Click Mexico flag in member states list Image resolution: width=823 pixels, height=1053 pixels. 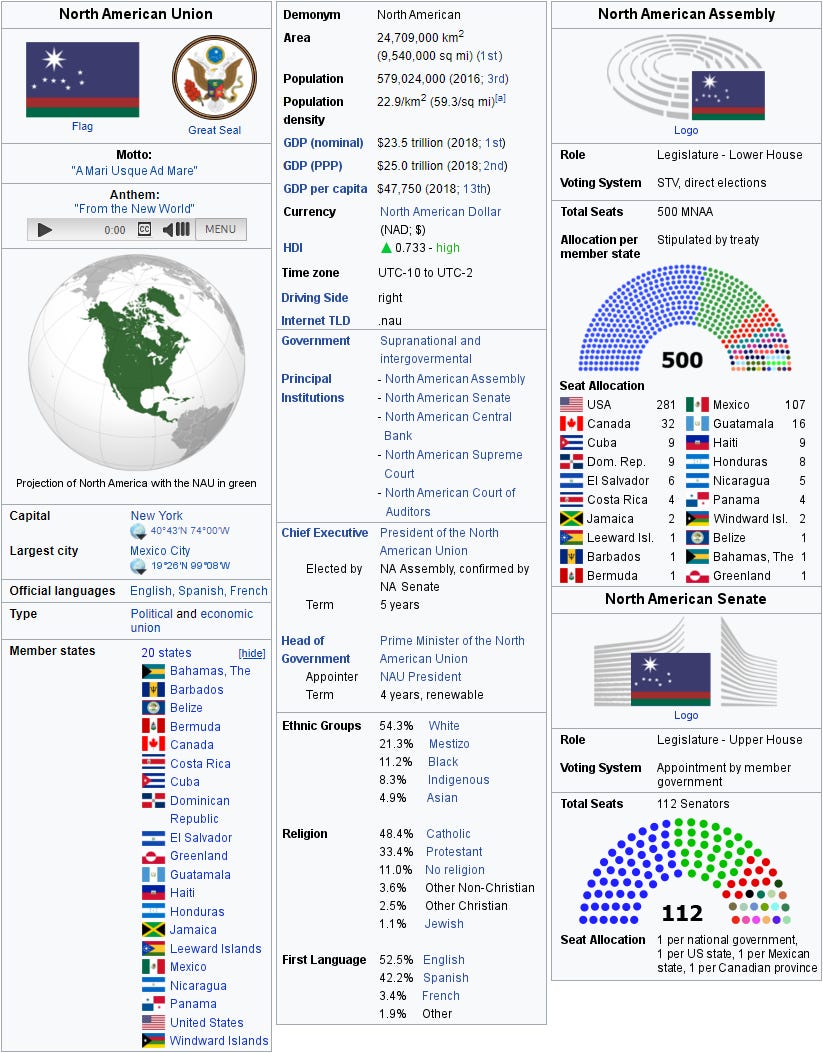click(x=153, y=967)
